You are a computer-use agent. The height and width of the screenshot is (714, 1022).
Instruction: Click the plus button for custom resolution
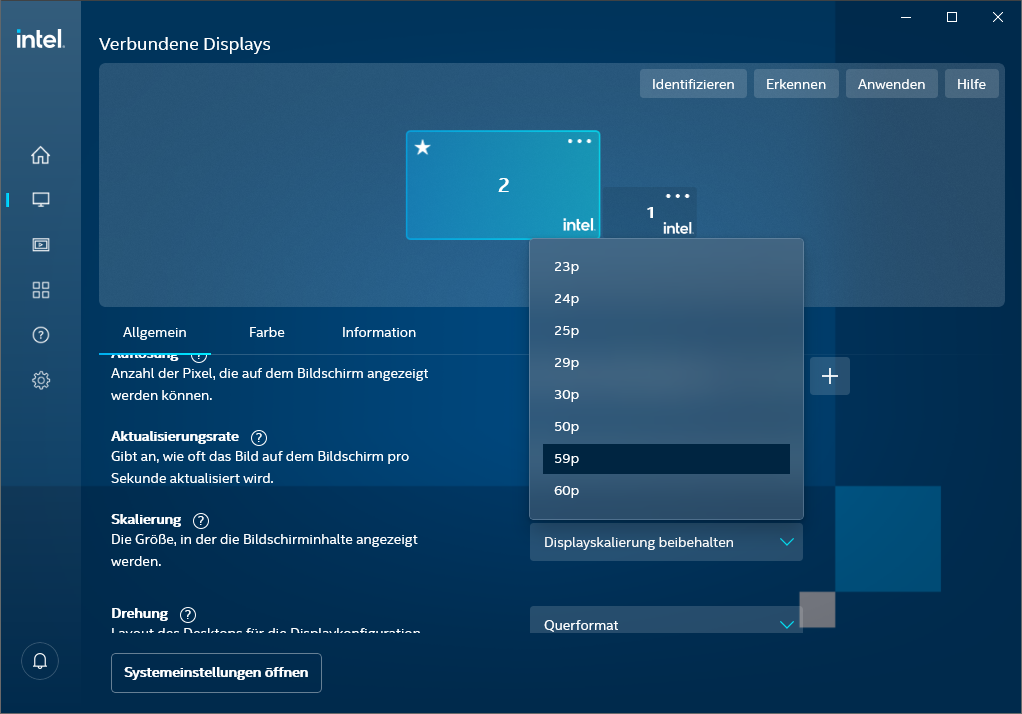tap(830, 376)
